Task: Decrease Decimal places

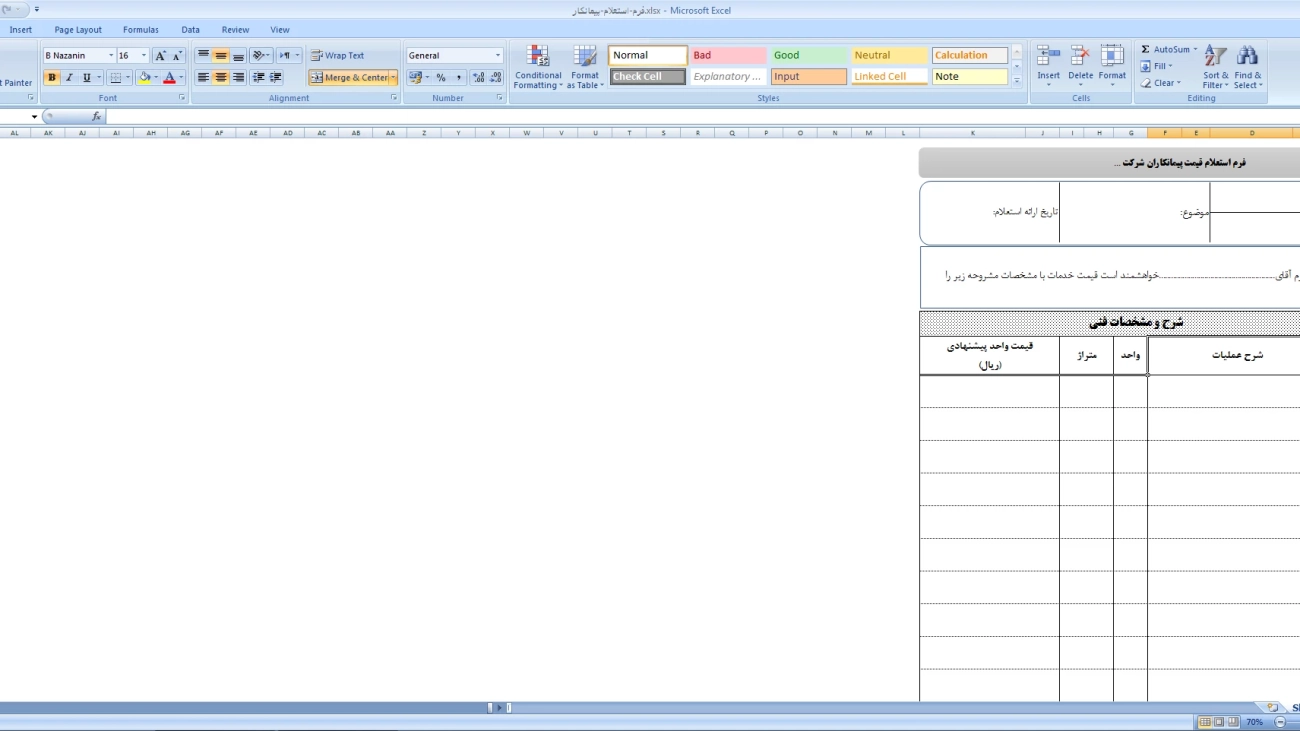Action: 495,78
